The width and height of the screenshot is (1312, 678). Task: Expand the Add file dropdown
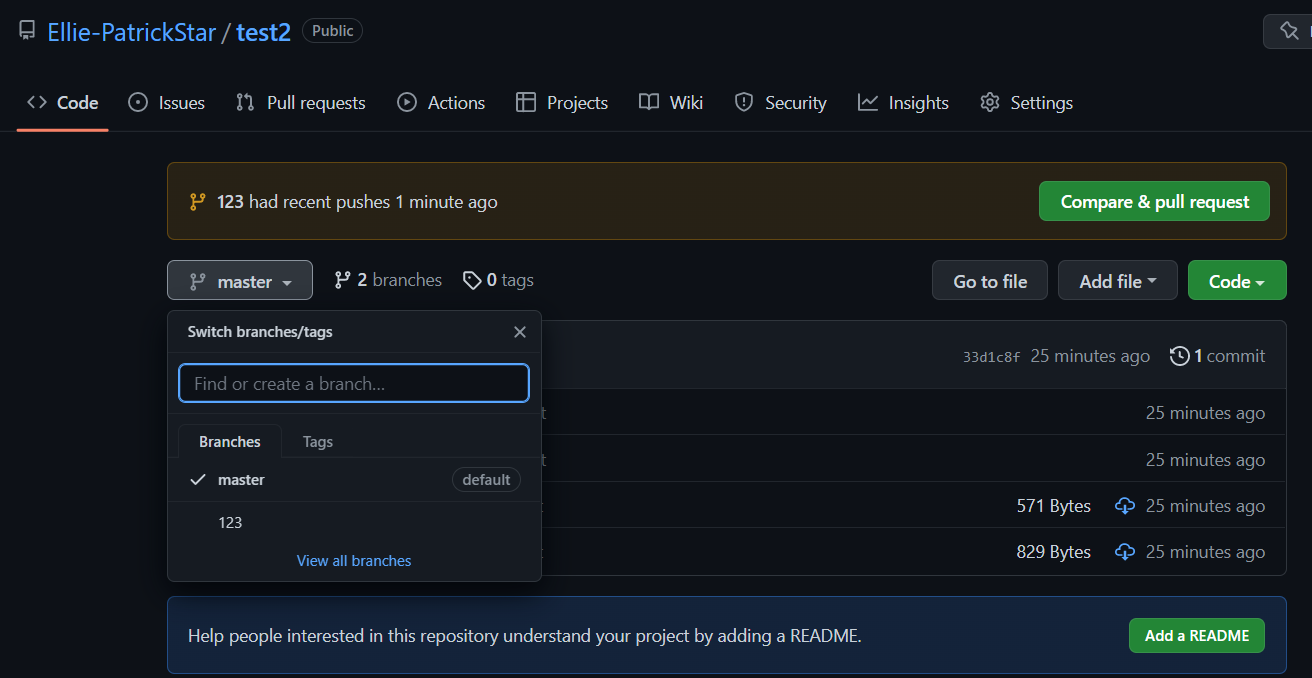point(1118,281)
